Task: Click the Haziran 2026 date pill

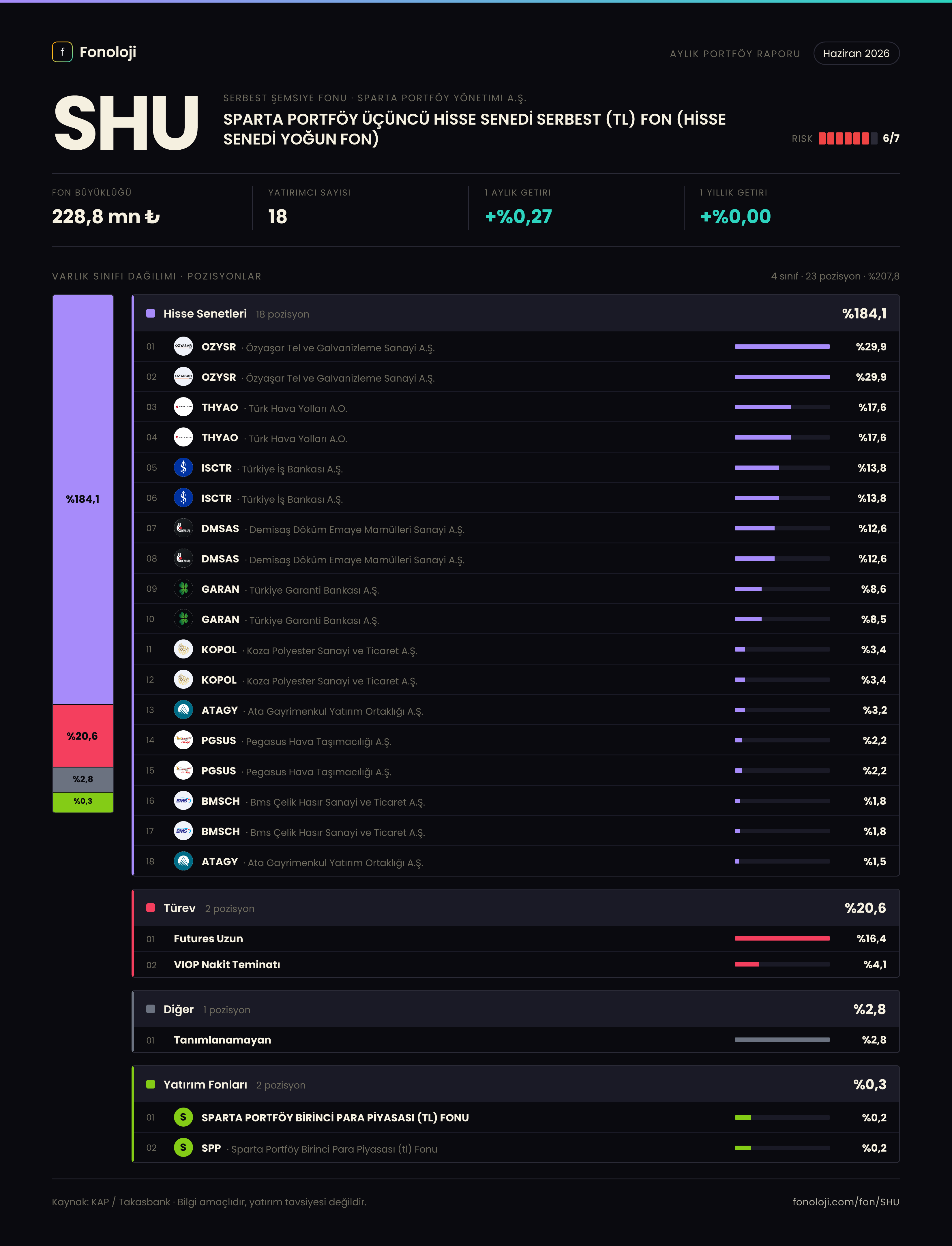Action: point(856,53)
